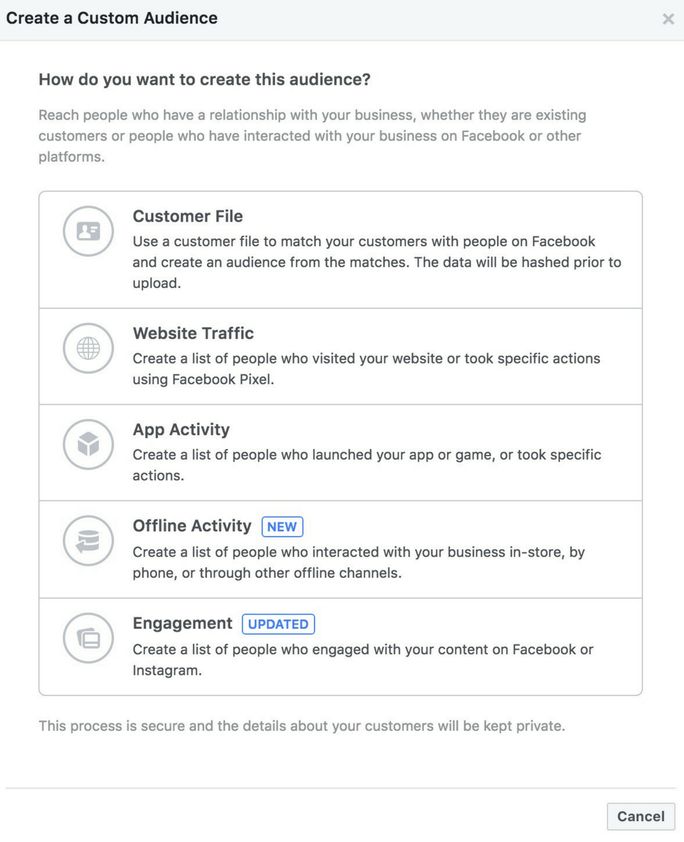Click the Cancel button
This screenshot has width=684, height=842.
click(x=640, y=816)
